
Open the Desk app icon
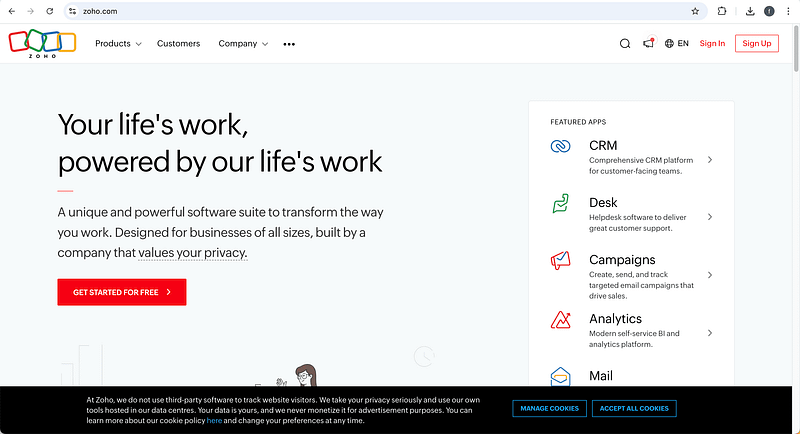coord(560,203)
